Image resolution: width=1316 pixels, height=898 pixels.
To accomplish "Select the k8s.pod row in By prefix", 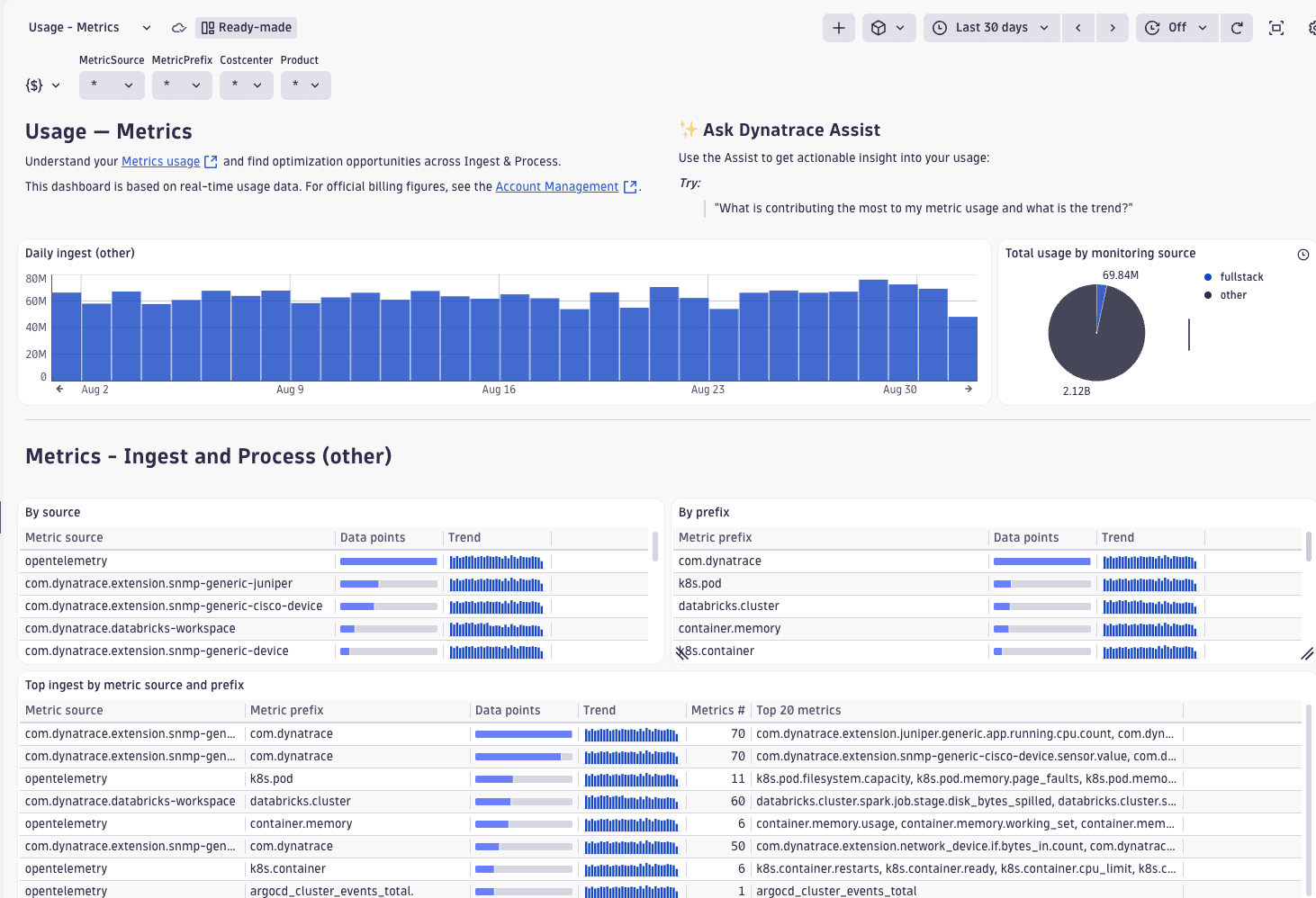I will [987, 583].
